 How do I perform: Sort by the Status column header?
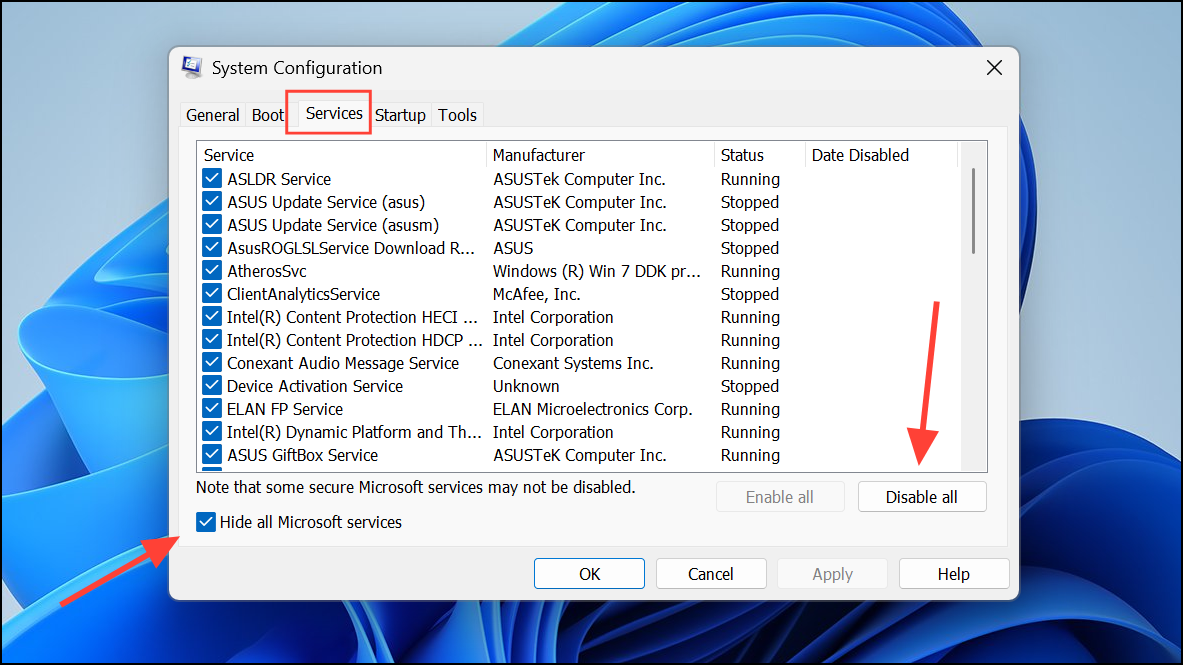(760, 155)
